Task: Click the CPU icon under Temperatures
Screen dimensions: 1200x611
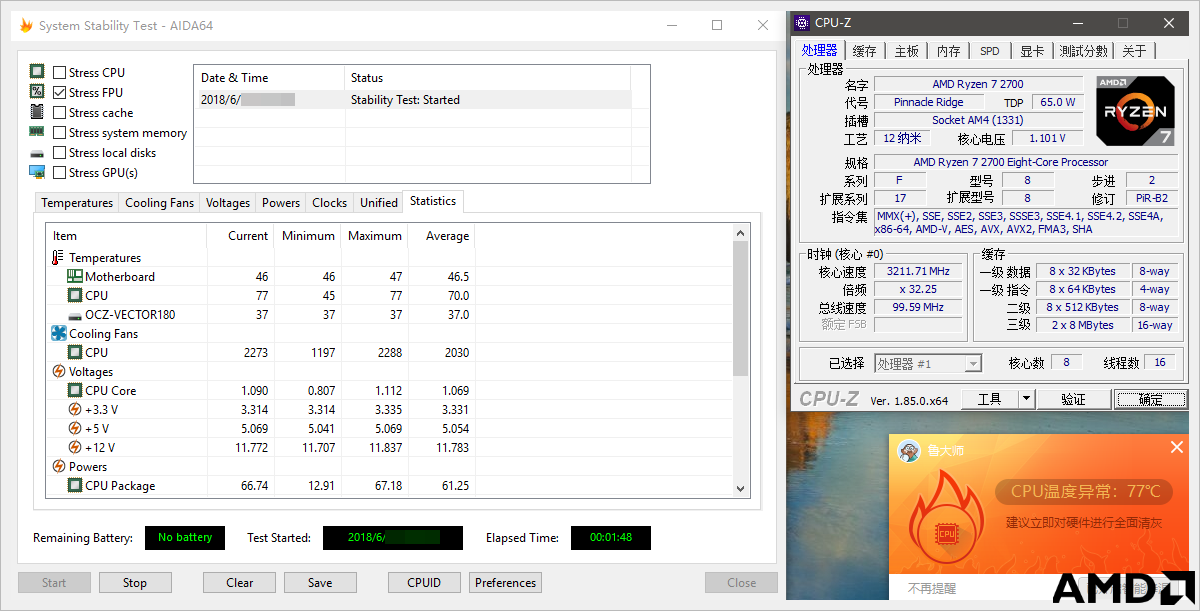Action: [x=75, y=295]
